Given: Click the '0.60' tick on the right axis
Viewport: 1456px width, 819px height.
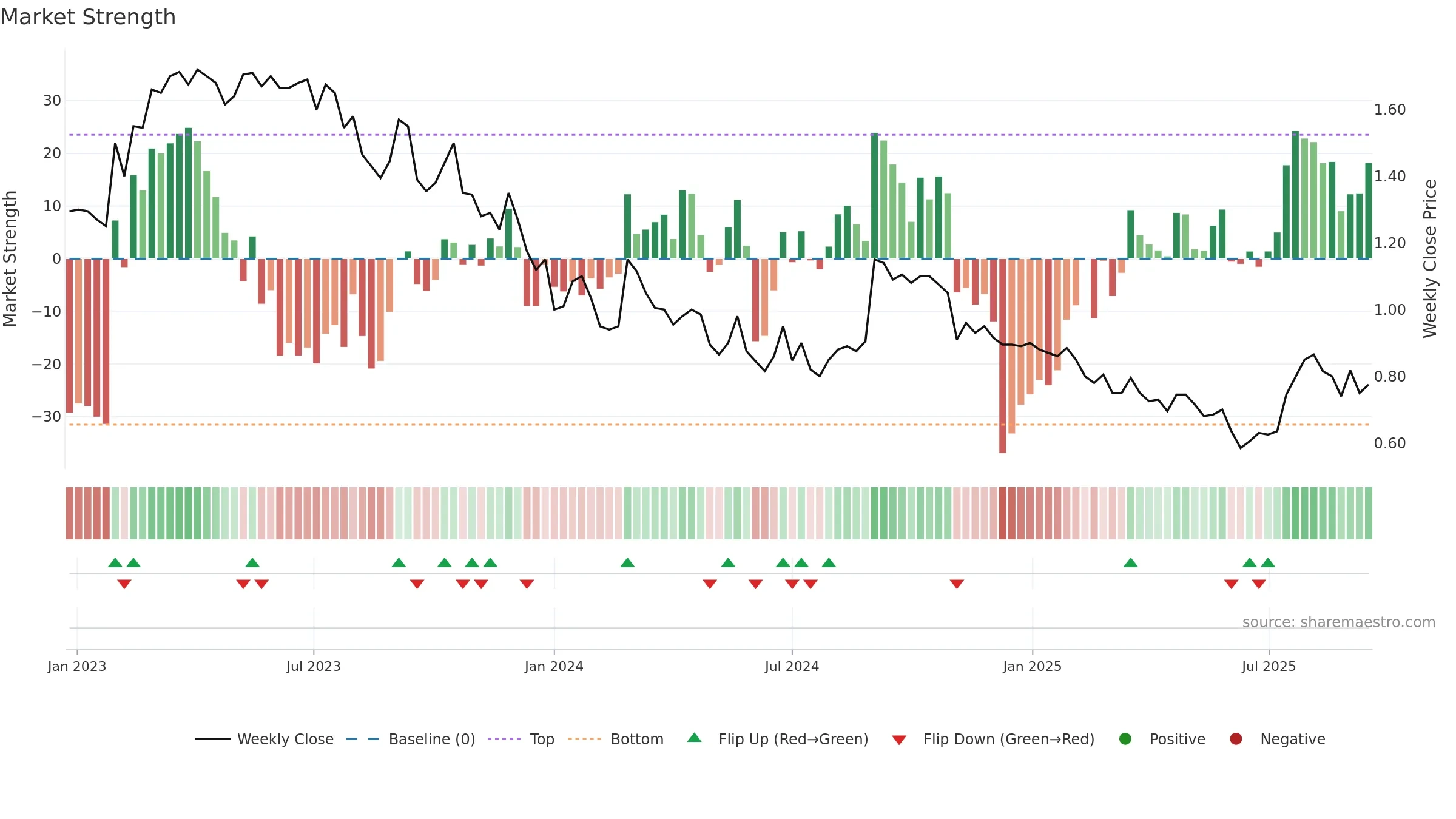Looking at the screenshot, I should [x=1390, y=443].
